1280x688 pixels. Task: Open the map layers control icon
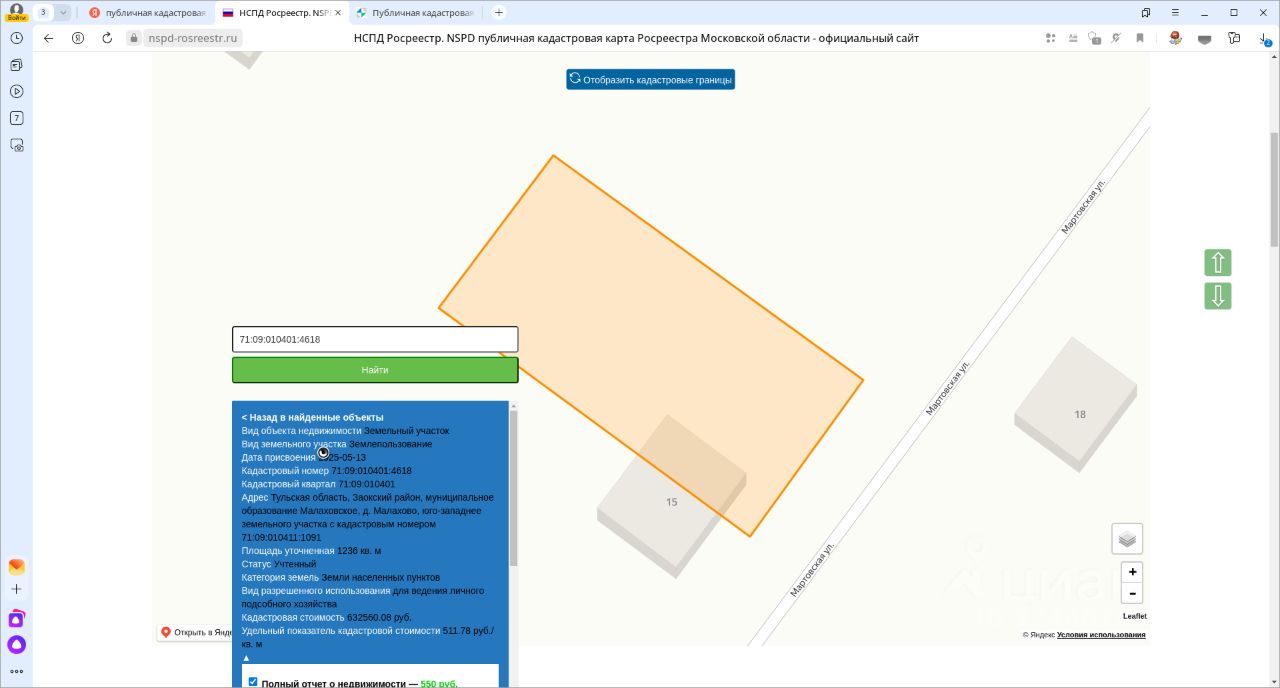pos(1127,539)
